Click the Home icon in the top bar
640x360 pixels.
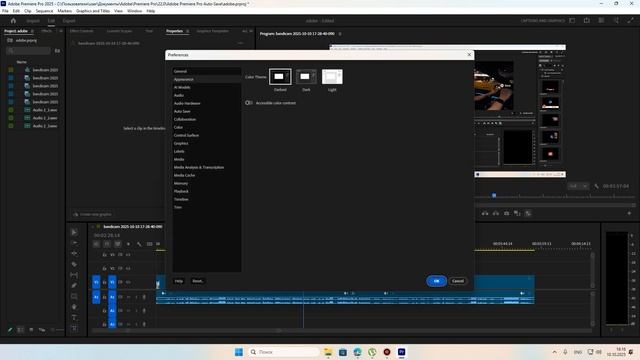point(13,20)
